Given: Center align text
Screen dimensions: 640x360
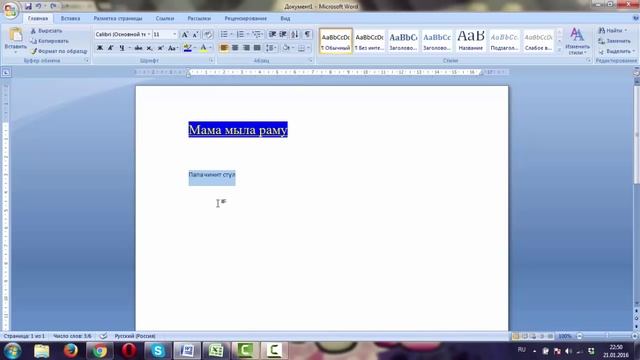Looking at the screenshot, I should (235, 48).
